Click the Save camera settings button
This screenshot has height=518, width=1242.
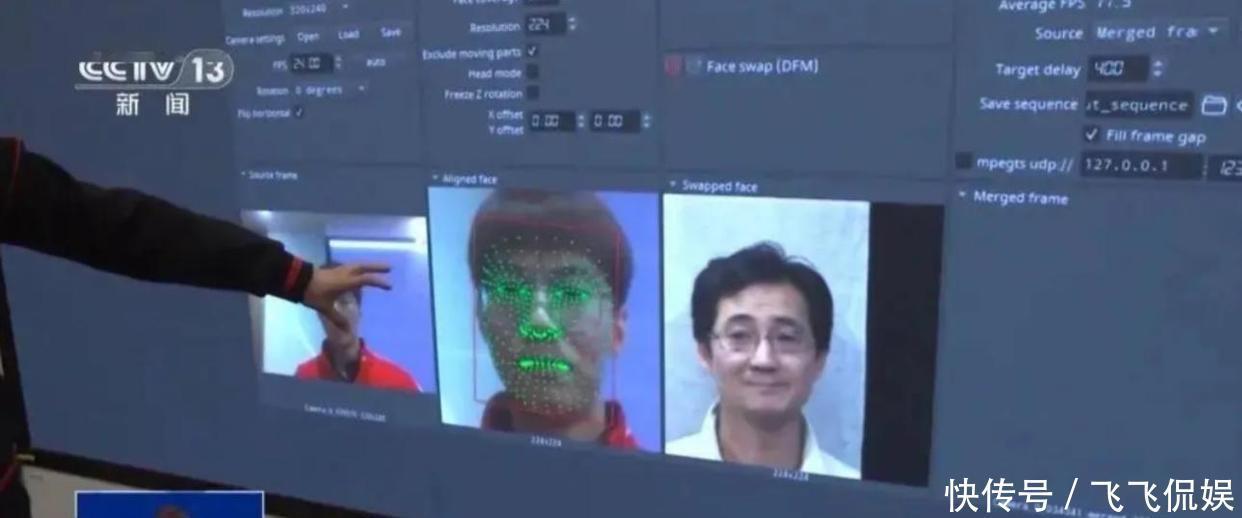(x=390, y=32)
